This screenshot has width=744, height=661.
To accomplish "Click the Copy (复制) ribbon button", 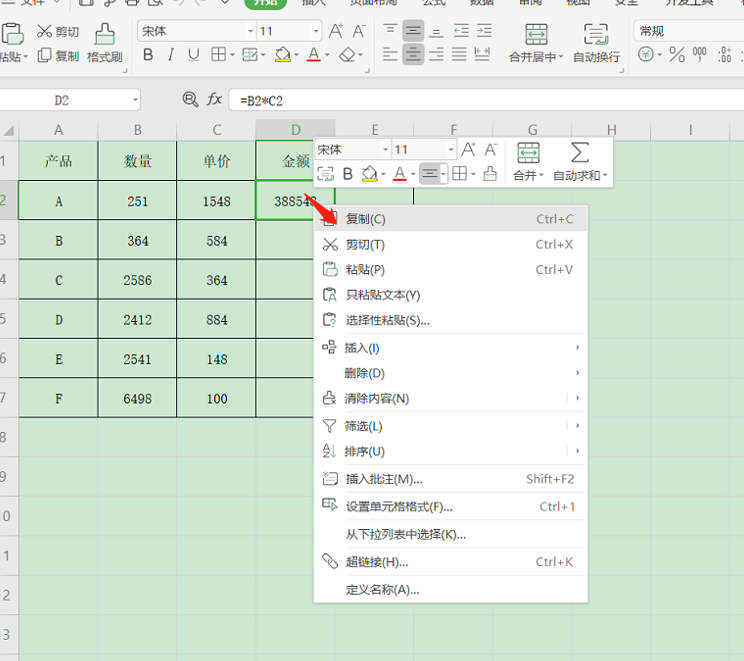I will click(58, 56).
